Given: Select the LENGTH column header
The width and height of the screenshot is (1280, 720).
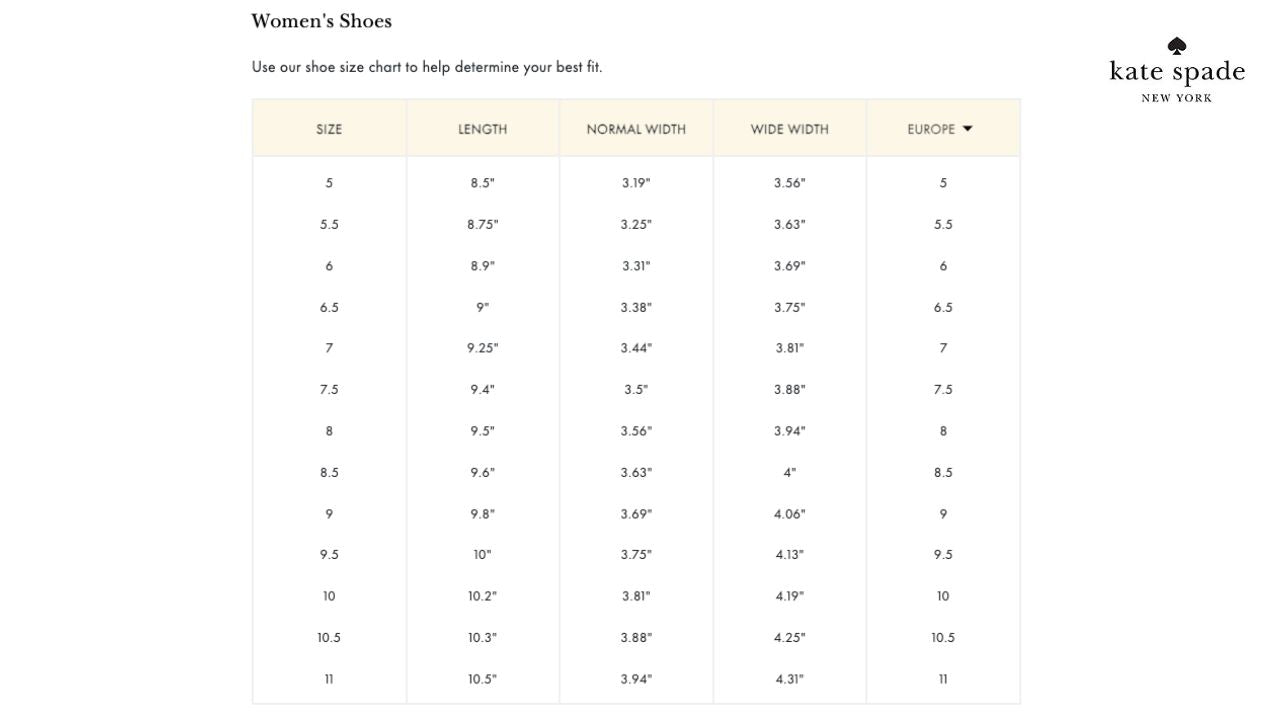Looking at the screenshot, I should [483, 129].
